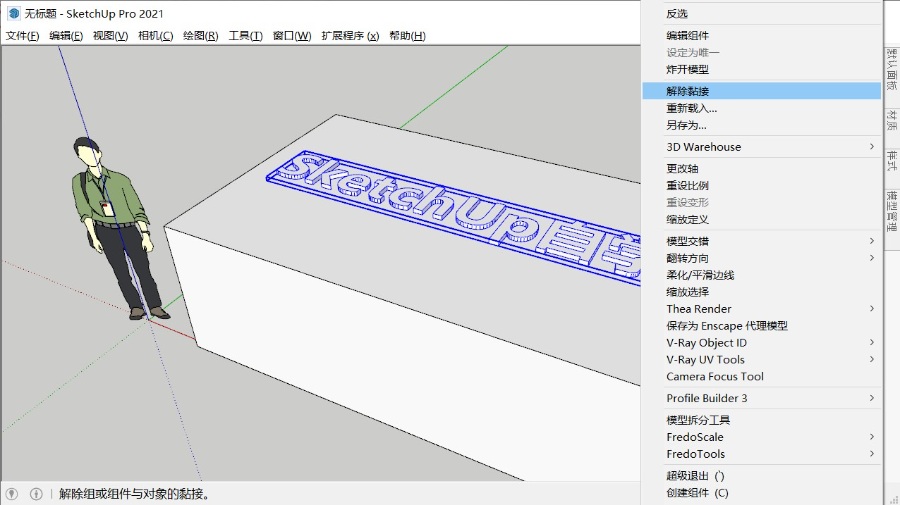Expand Thea Render submenu arrow
This screenshot has height=505, width=900.
(x=871, y=309)
